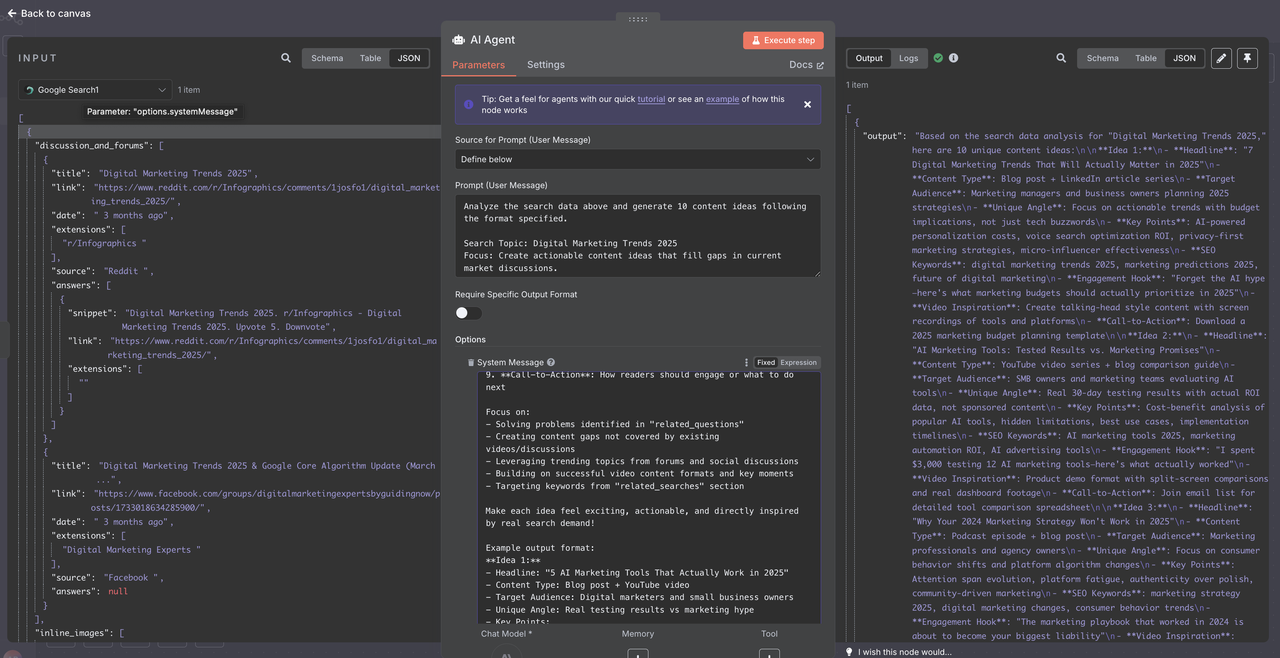Viewport: 1280px width, 658px height.
Task: Click inside the System Message text area
Action: [x=649, y=498]
